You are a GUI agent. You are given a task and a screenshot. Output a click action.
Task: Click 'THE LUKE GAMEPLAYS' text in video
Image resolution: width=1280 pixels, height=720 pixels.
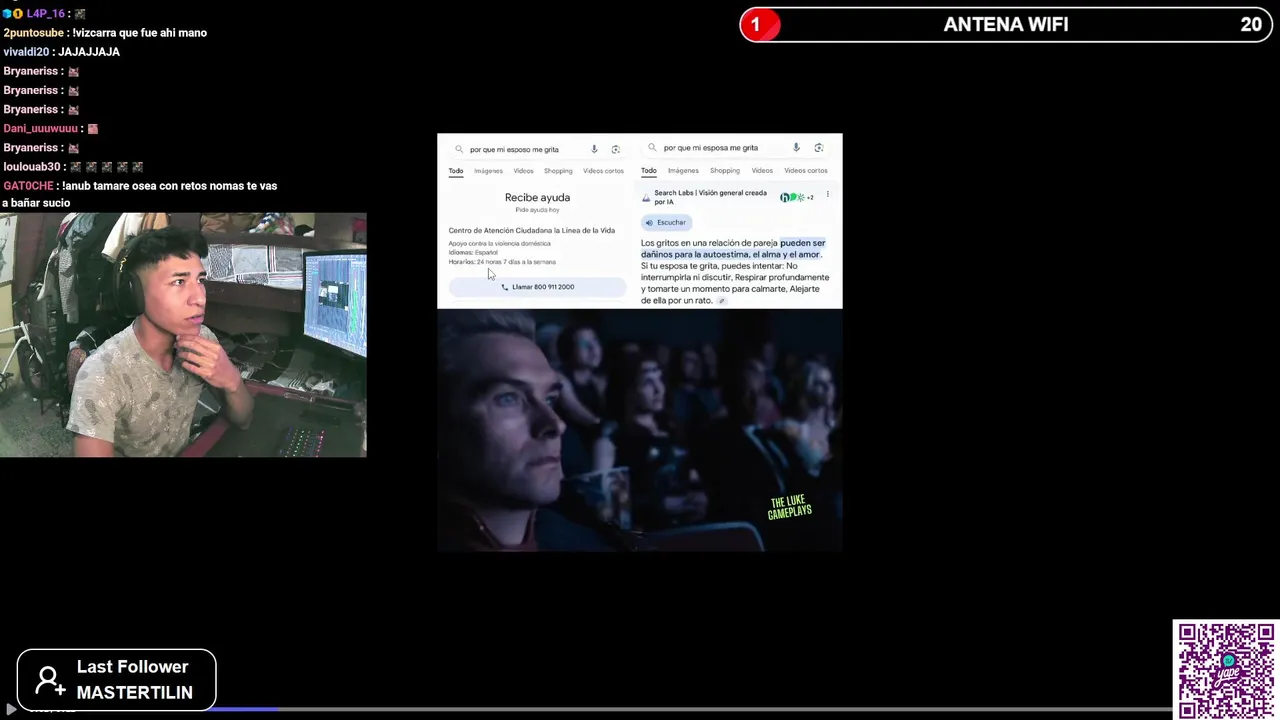click(x=789, y=507)
